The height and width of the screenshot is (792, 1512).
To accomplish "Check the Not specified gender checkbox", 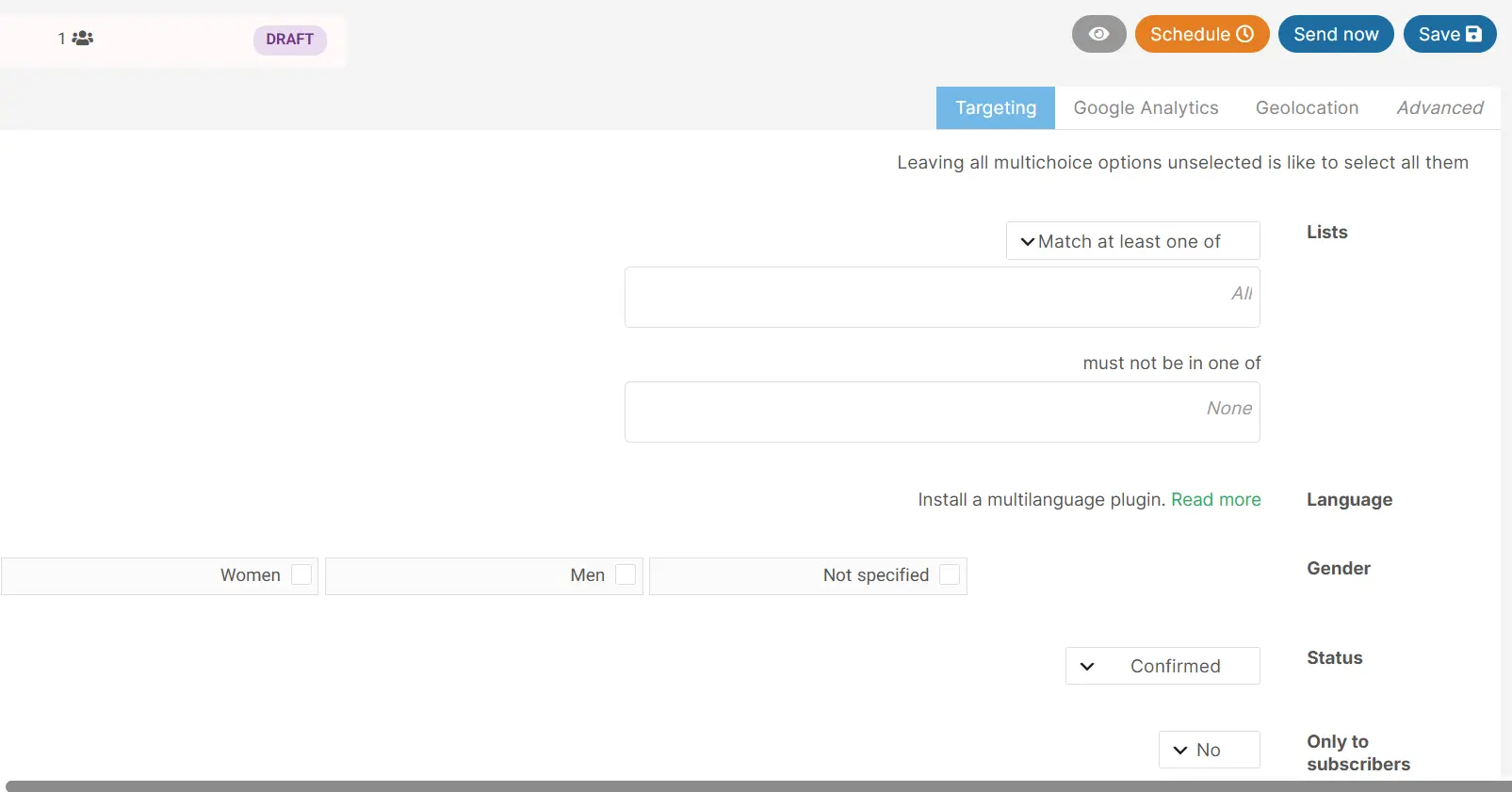I will (x=950, y=574).
